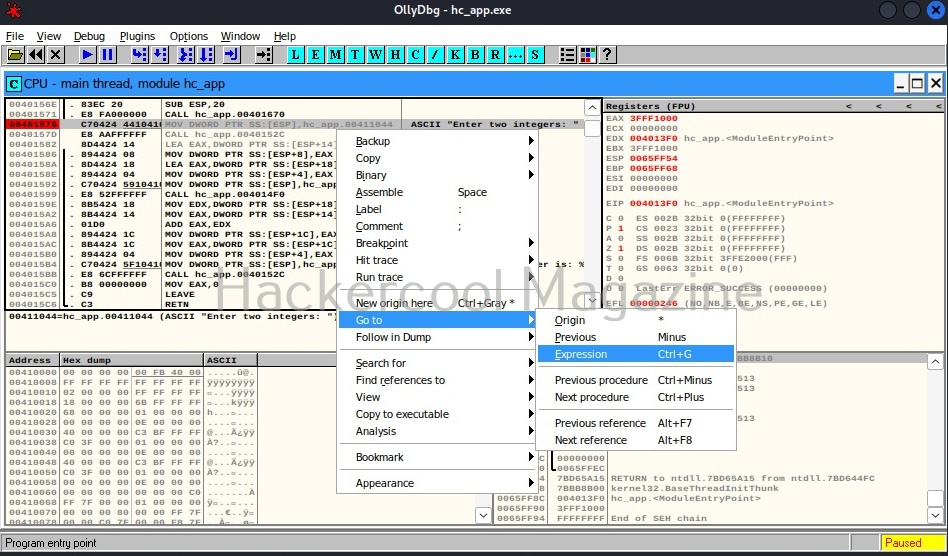
Task: Restart program with the rewind icon
Action: tap(36, 55)
